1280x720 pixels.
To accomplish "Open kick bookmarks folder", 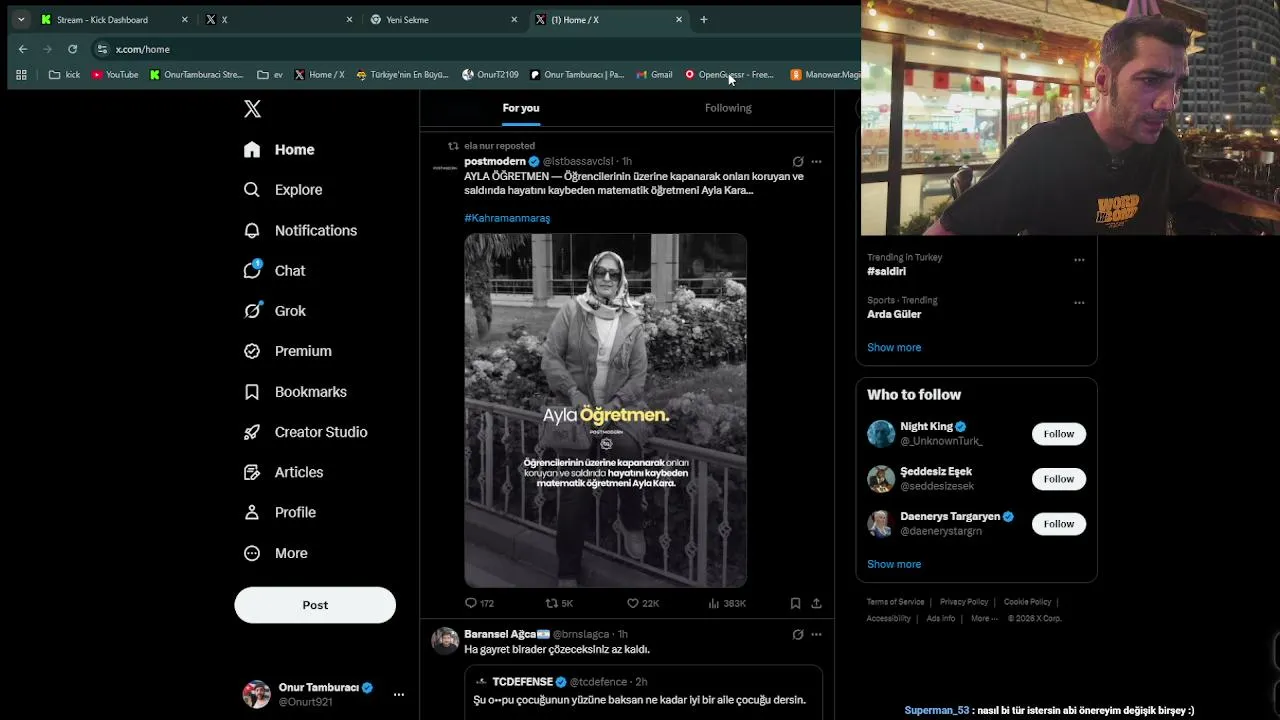I will (x=64, y=75).
